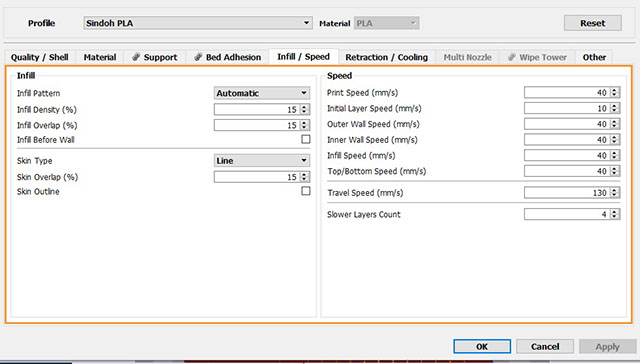Adjust Skin Overlap spinner arrows

click(x=304, y=177)
